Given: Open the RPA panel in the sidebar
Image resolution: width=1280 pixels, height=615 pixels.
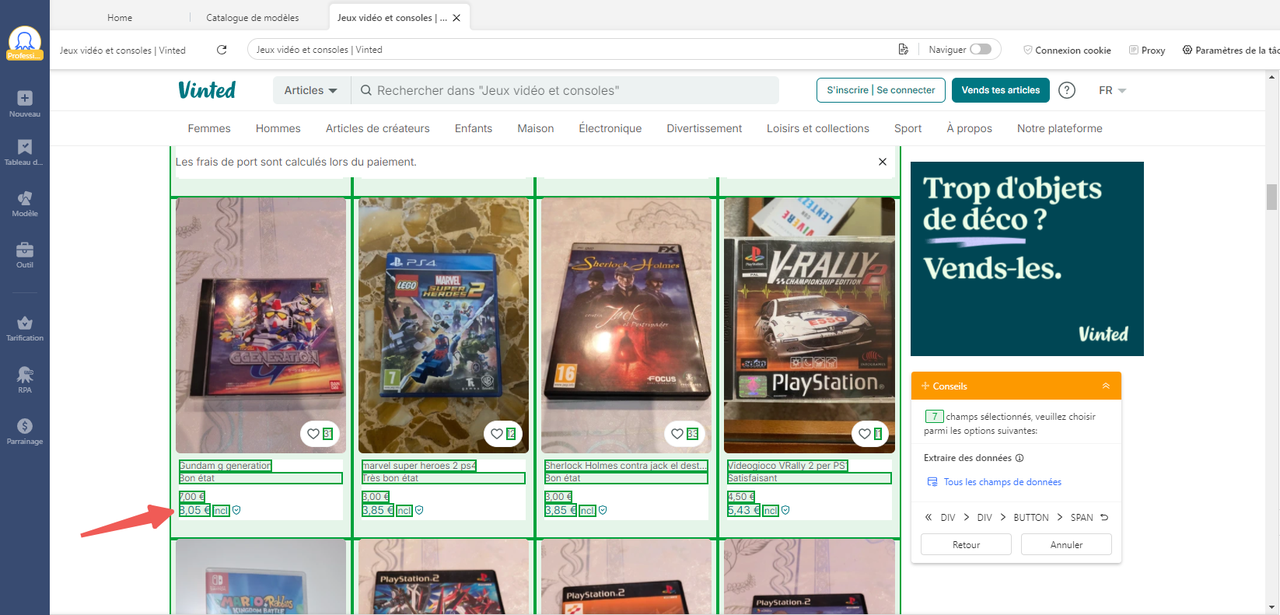Looking at the screenshot, I should [24, 376].
